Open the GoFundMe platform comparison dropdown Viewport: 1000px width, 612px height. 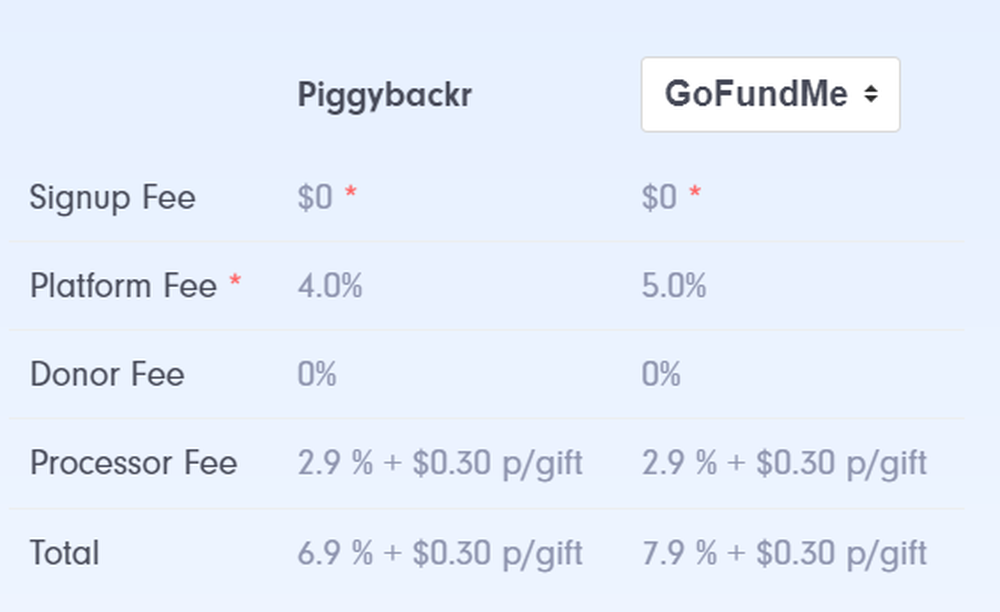(770, 94)
